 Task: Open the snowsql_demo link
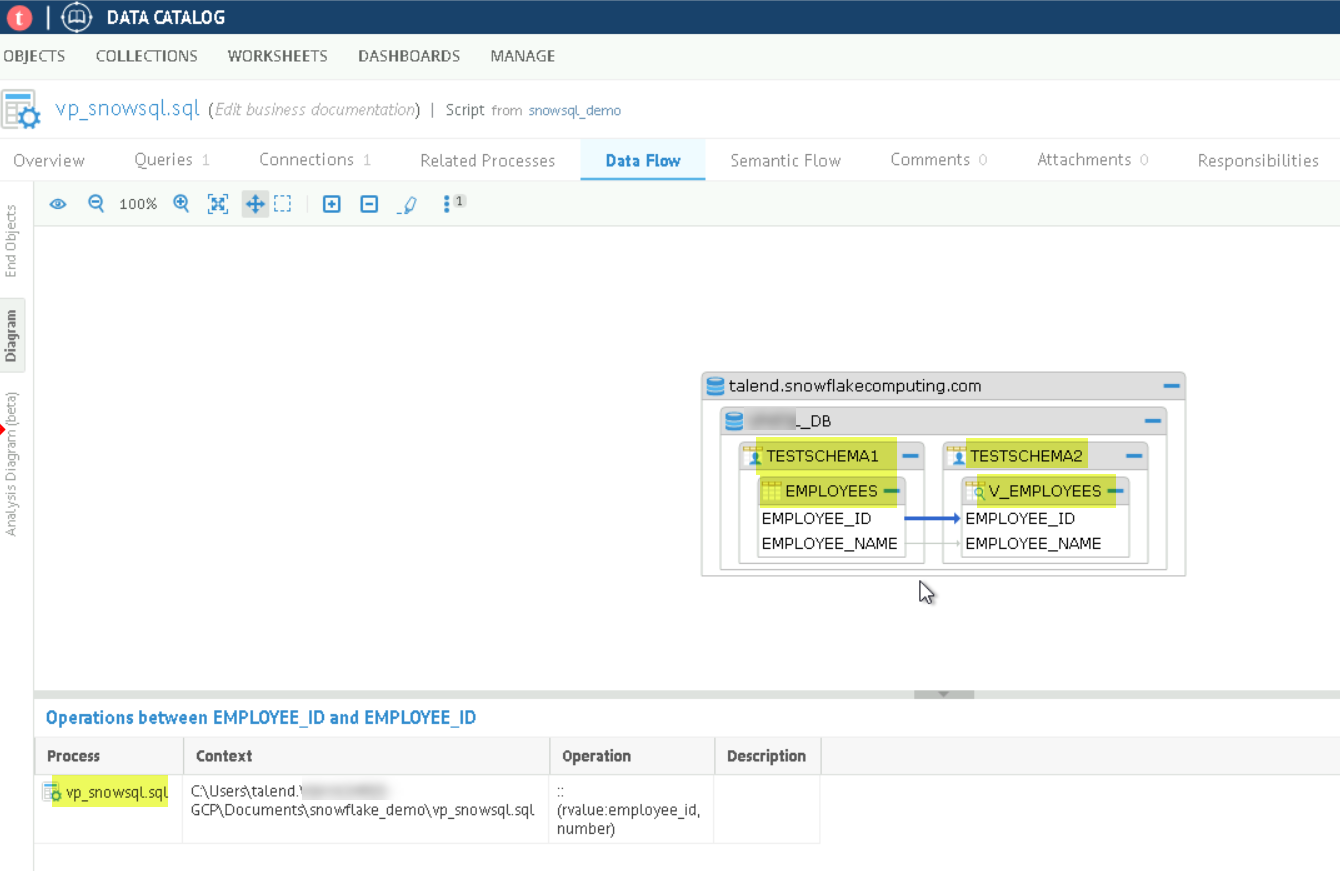(x=574, y=111)
